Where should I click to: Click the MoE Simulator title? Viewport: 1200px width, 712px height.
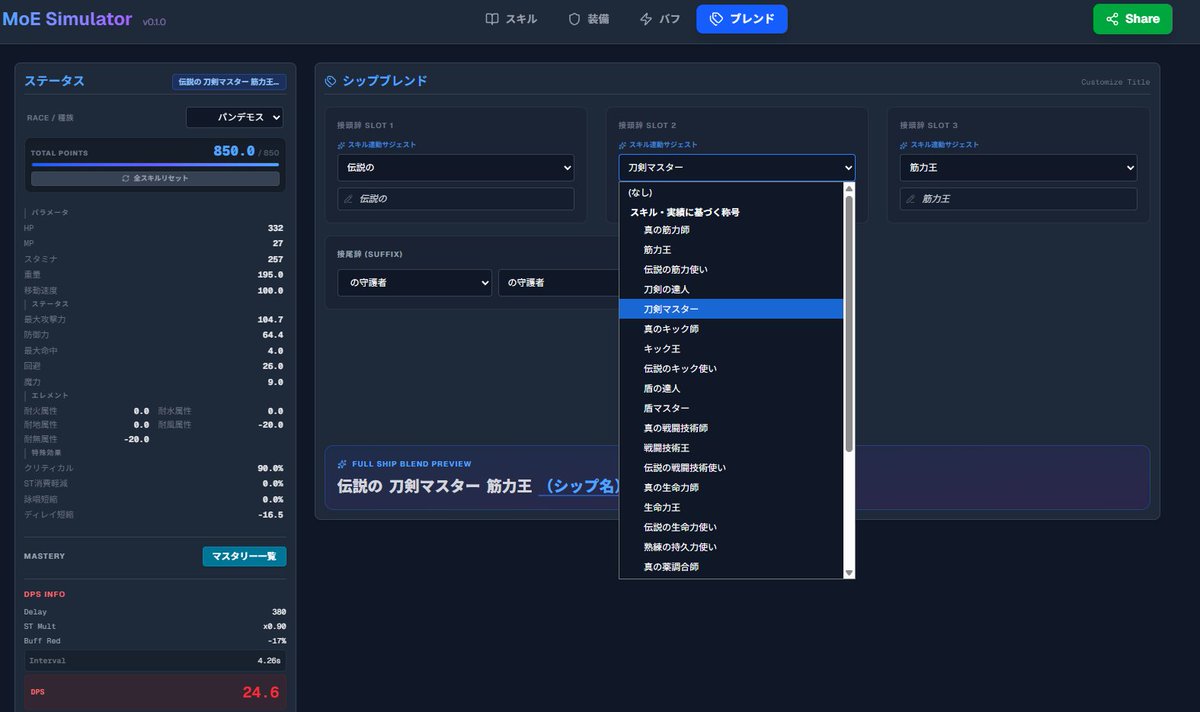click(67, 19)
